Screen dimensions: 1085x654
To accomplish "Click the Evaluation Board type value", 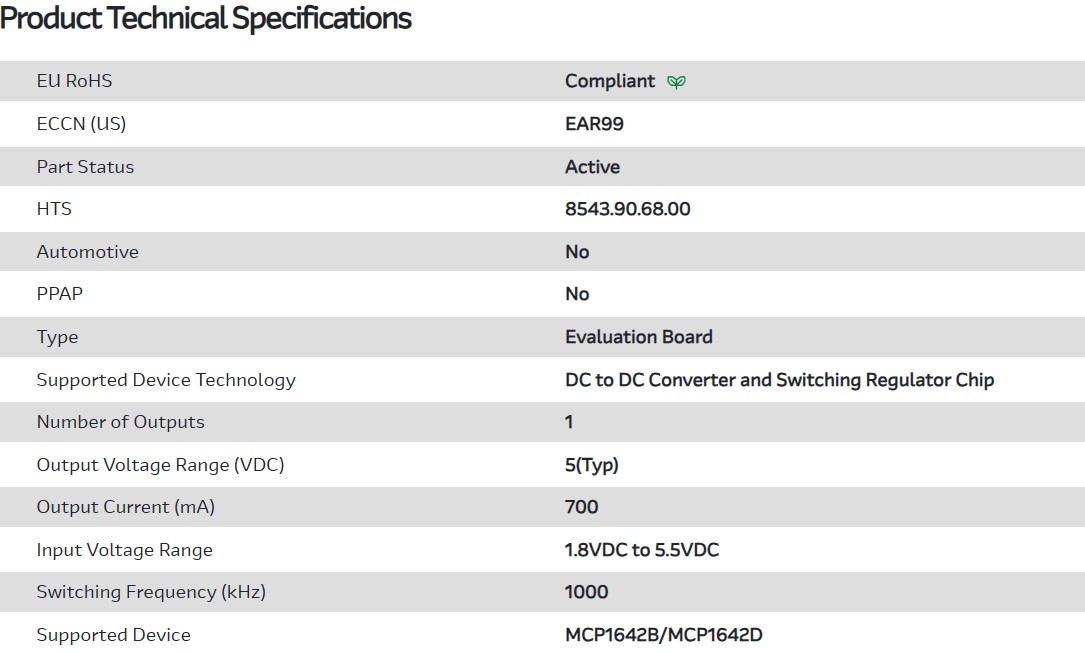I will pos(638,337).
